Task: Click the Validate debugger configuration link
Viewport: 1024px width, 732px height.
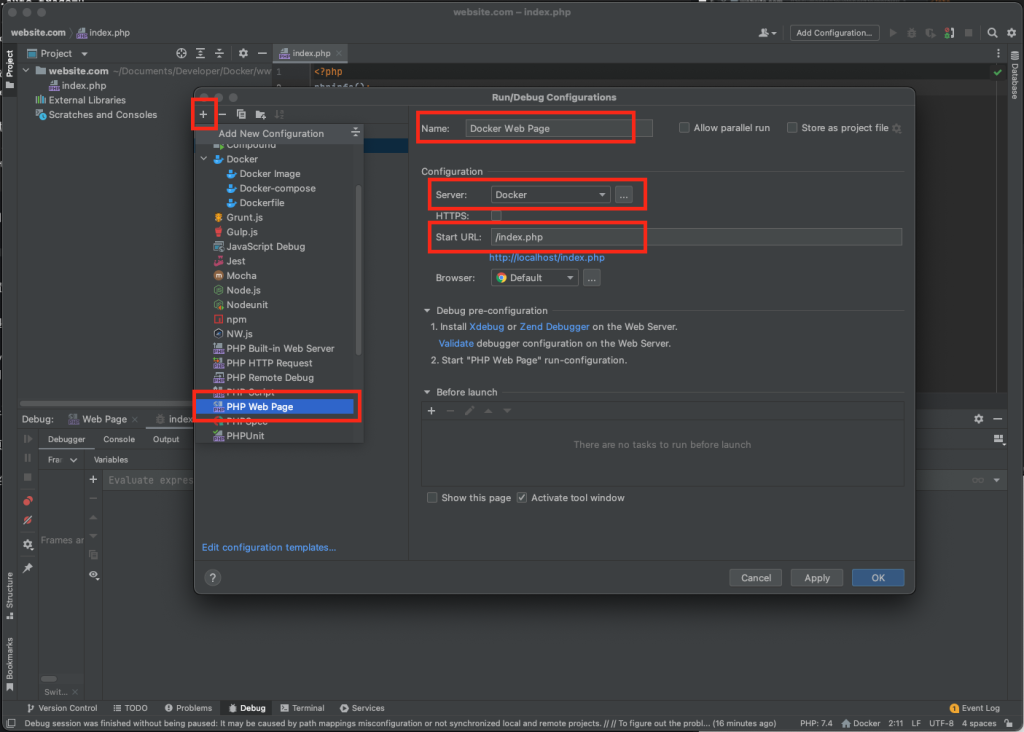Action: click(456, 343)
